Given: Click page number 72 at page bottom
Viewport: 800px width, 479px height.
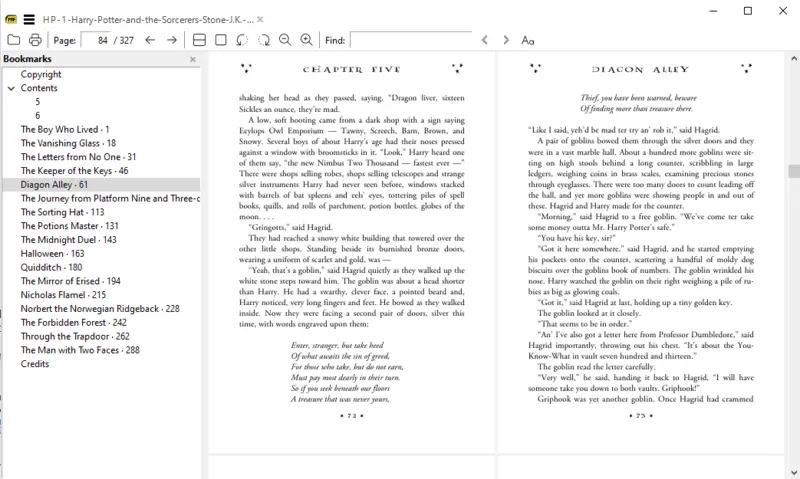Looking at the screenshot, I should (x=352, y=416).
